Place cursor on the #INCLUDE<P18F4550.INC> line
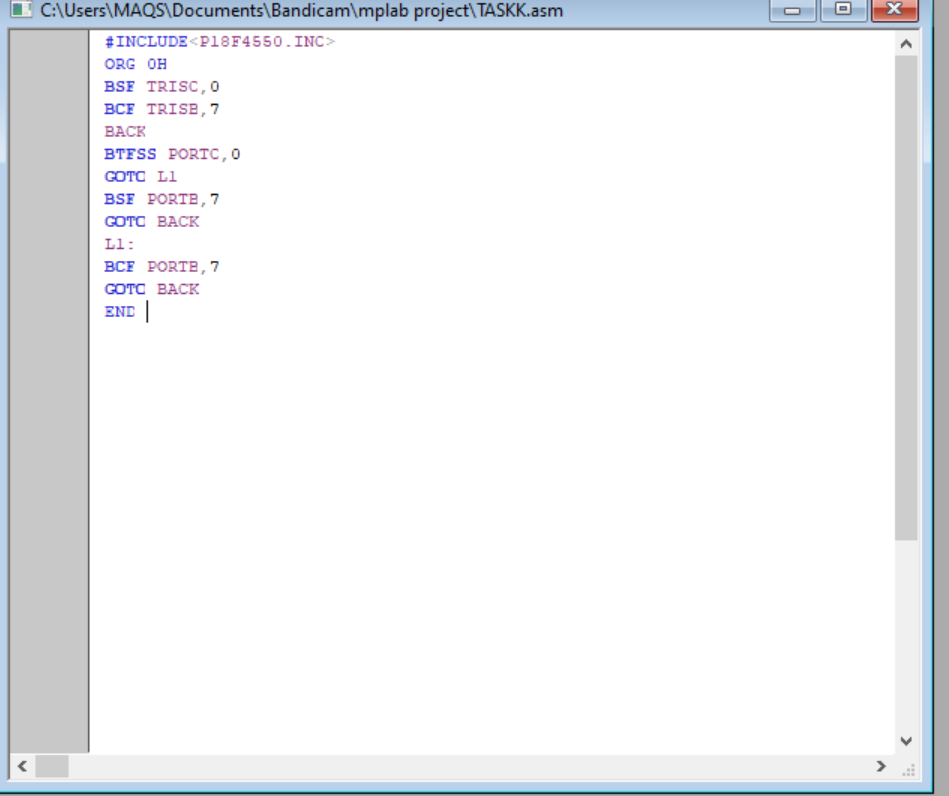This screenshot has width=949, height=796. pos(220,42)
